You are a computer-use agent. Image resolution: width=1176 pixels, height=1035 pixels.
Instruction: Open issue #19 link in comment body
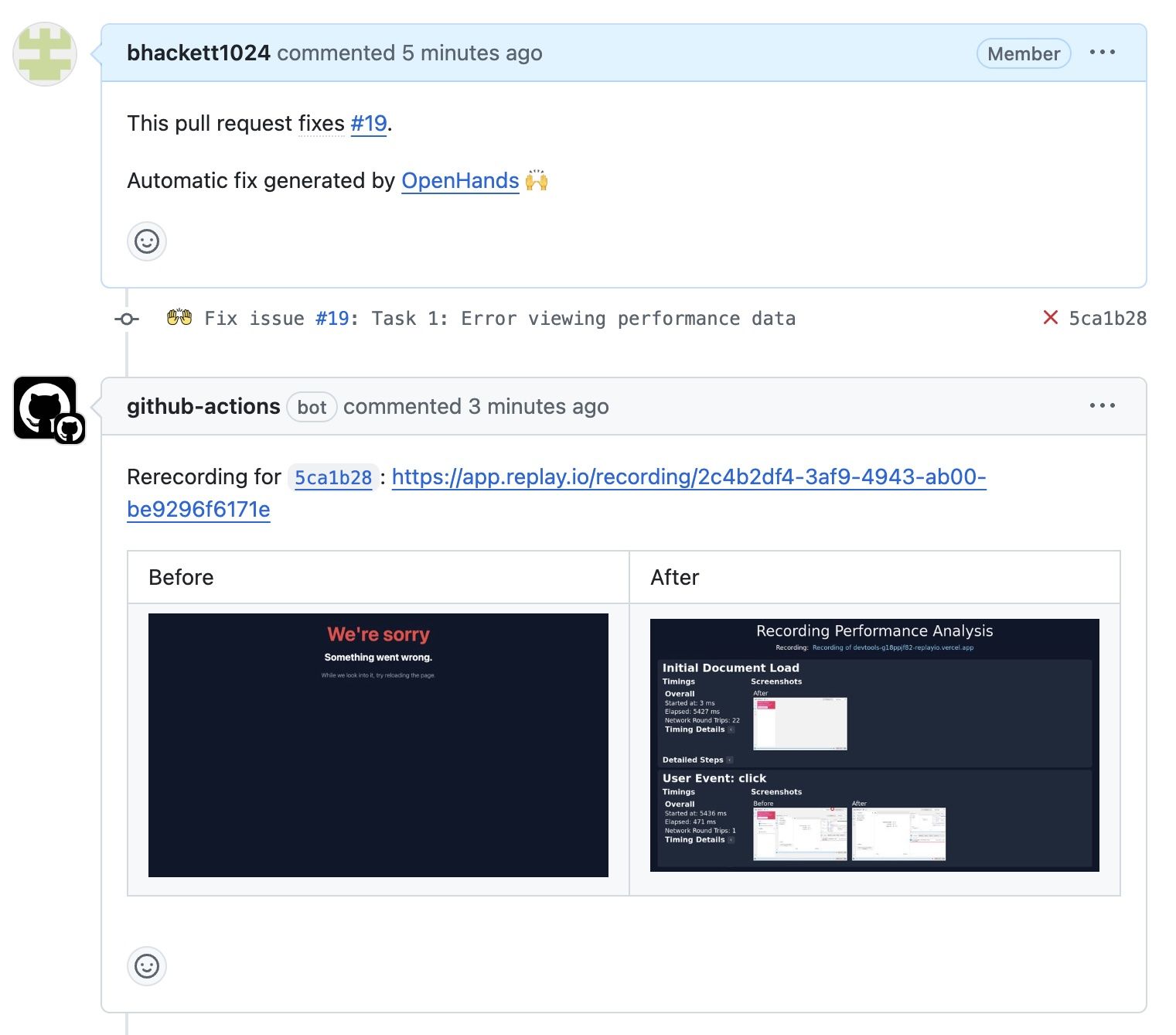click(369, 123)
